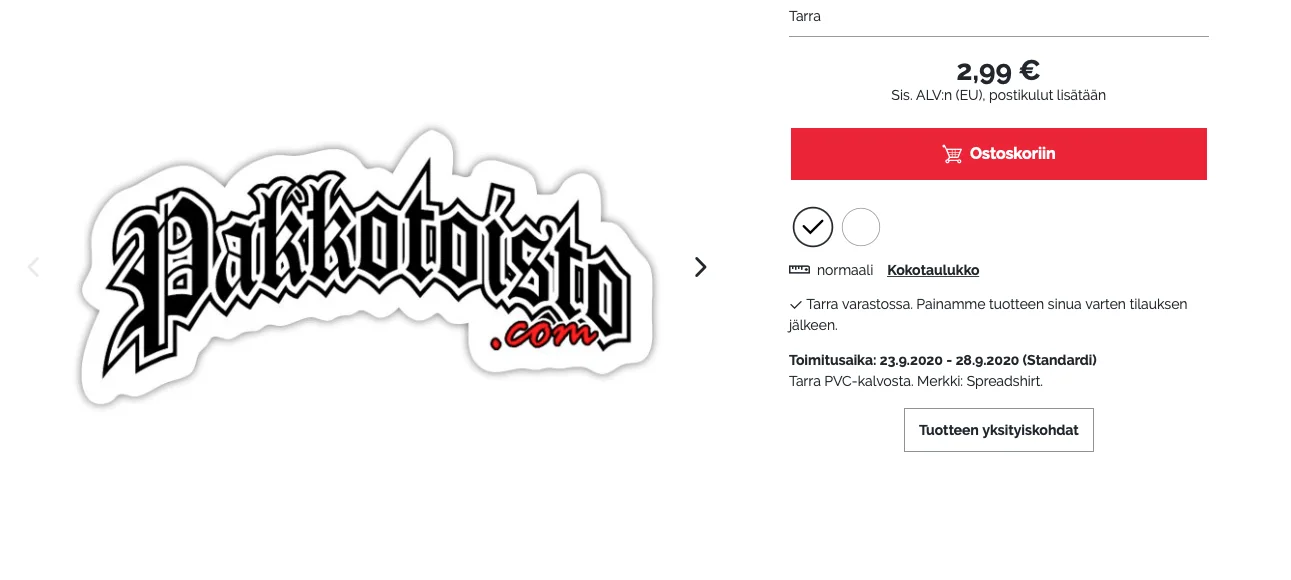Image resolution: width=1291 pixels, height=580 pixels.
Task: Click the price text 2,99 €
Action: (996, 70)
